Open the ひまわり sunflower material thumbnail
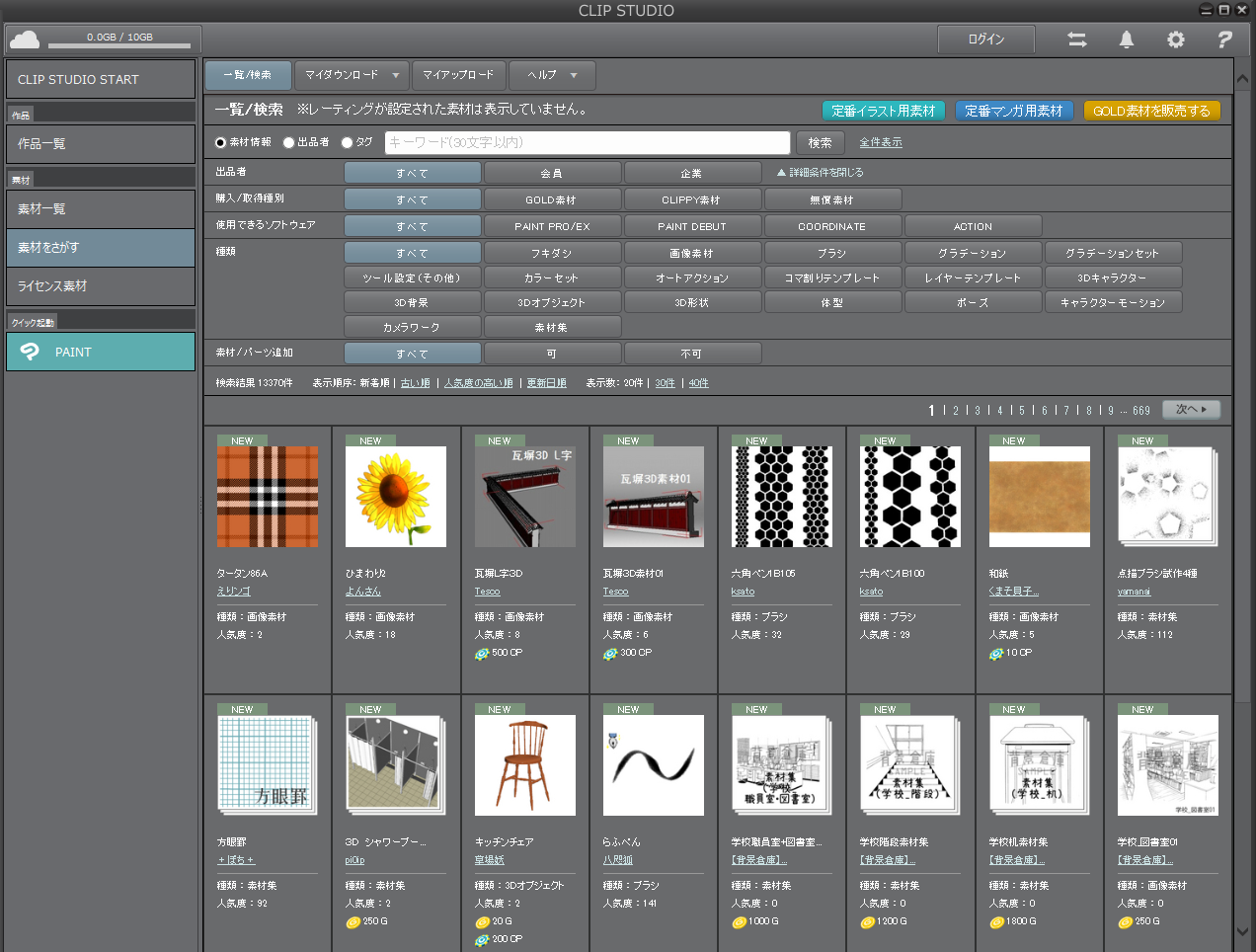This screenshot has width=1256, height=952. [x=395, y=497]
